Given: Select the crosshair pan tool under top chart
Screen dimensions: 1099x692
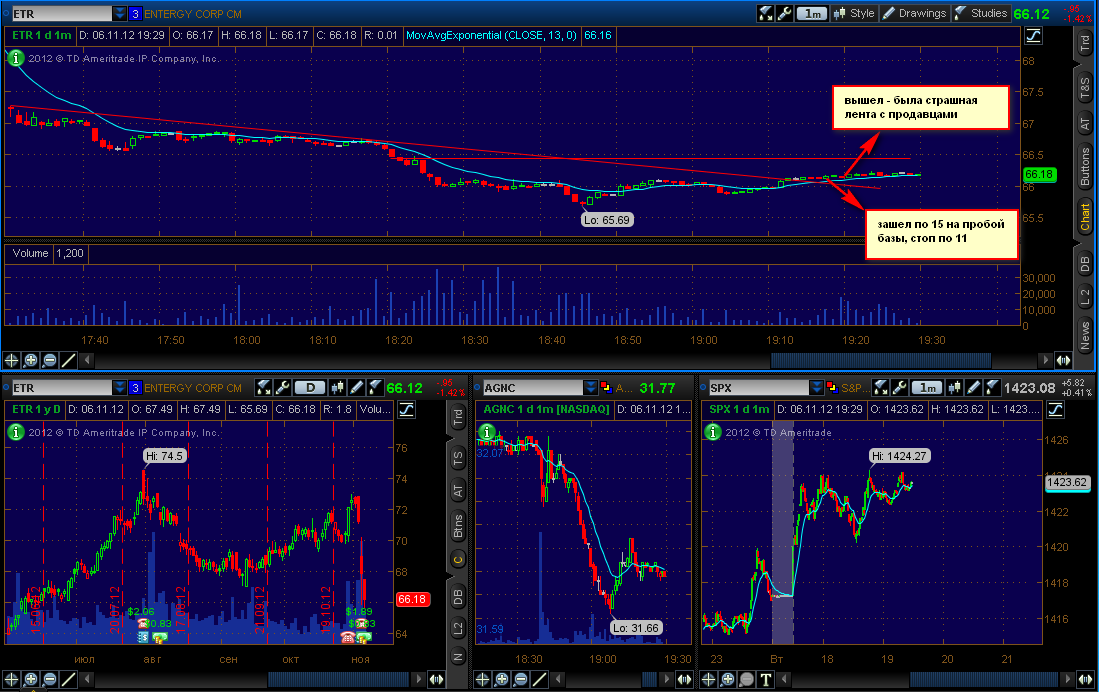Looking at the screenshot, I should tap(11, 360).
